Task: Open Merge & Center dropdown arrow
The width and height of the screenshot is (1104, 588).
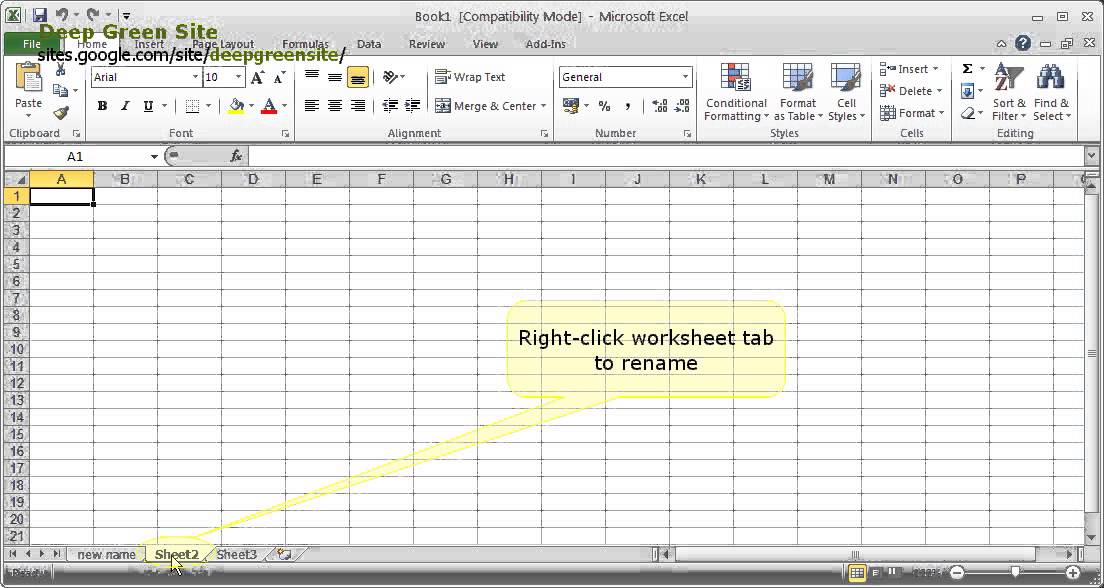Action: tap(544, 106)
